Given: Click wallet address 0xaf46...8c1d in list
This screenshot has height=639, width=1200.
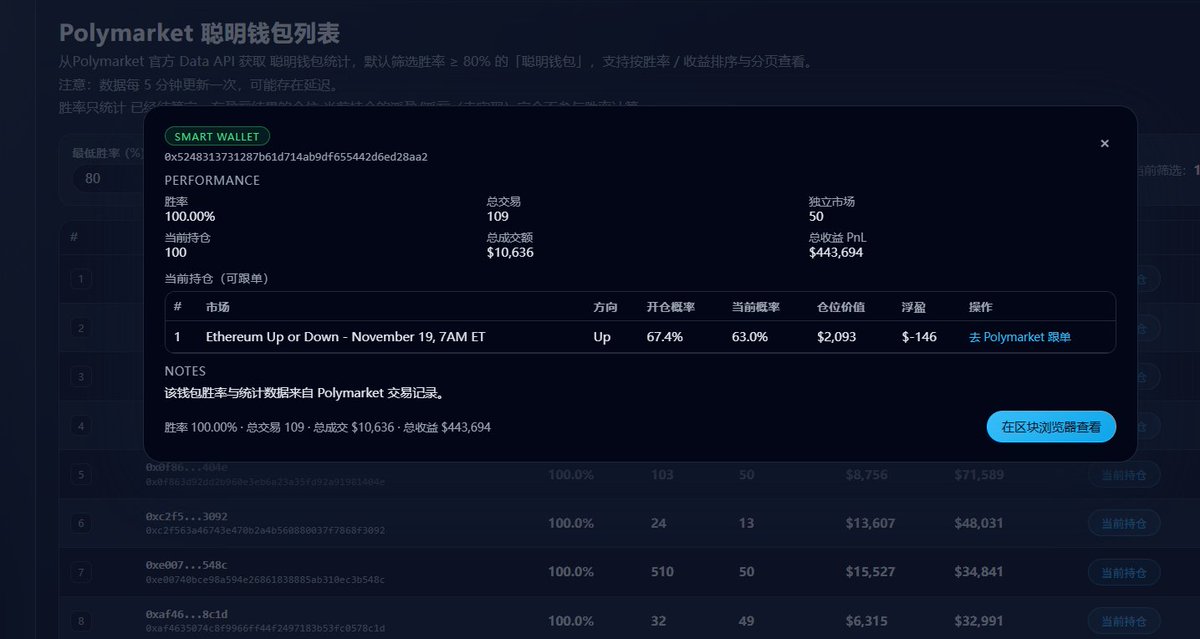Looking at the screenshot, I should (187, 614).
